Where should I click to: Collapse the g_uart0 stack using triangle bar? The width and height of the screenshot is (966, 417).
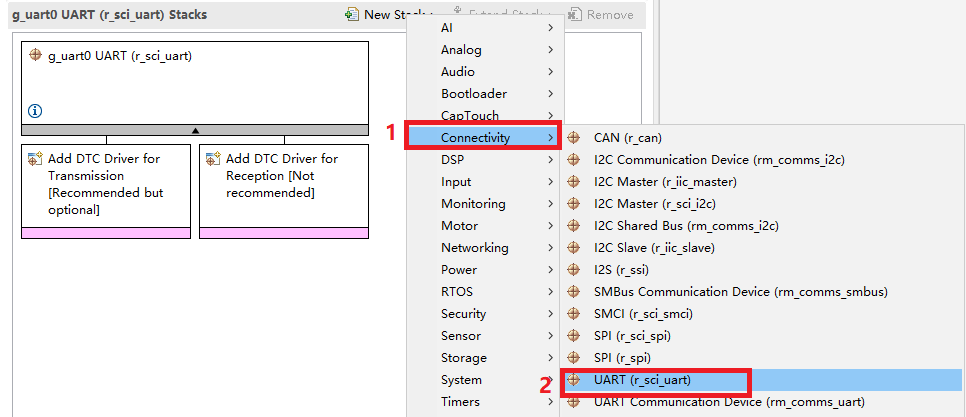tap(195, 130)
